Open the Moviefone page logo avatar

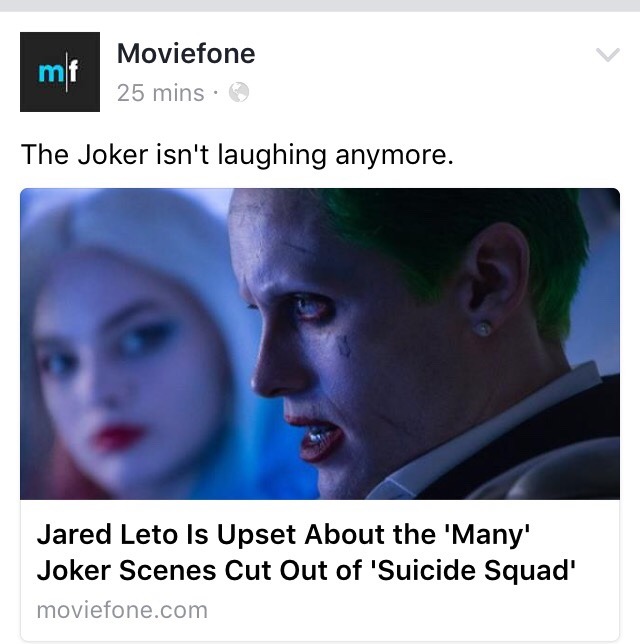pyautogui.click(x=60, y=71)
